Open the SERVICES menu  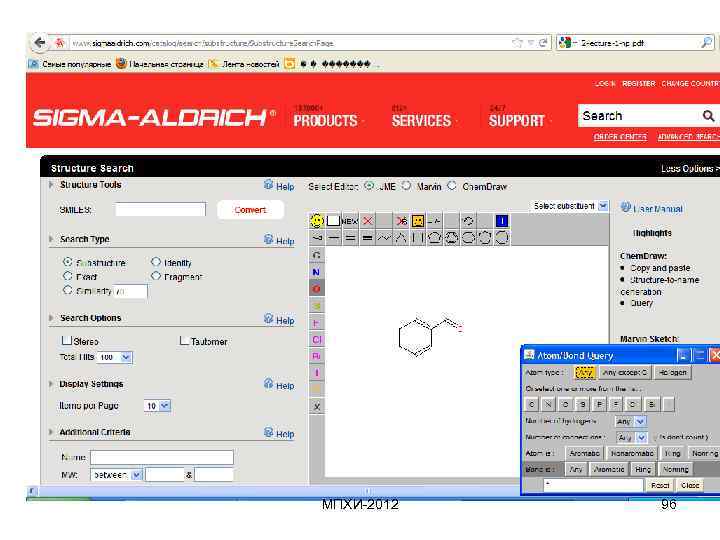tap(422, 121)
